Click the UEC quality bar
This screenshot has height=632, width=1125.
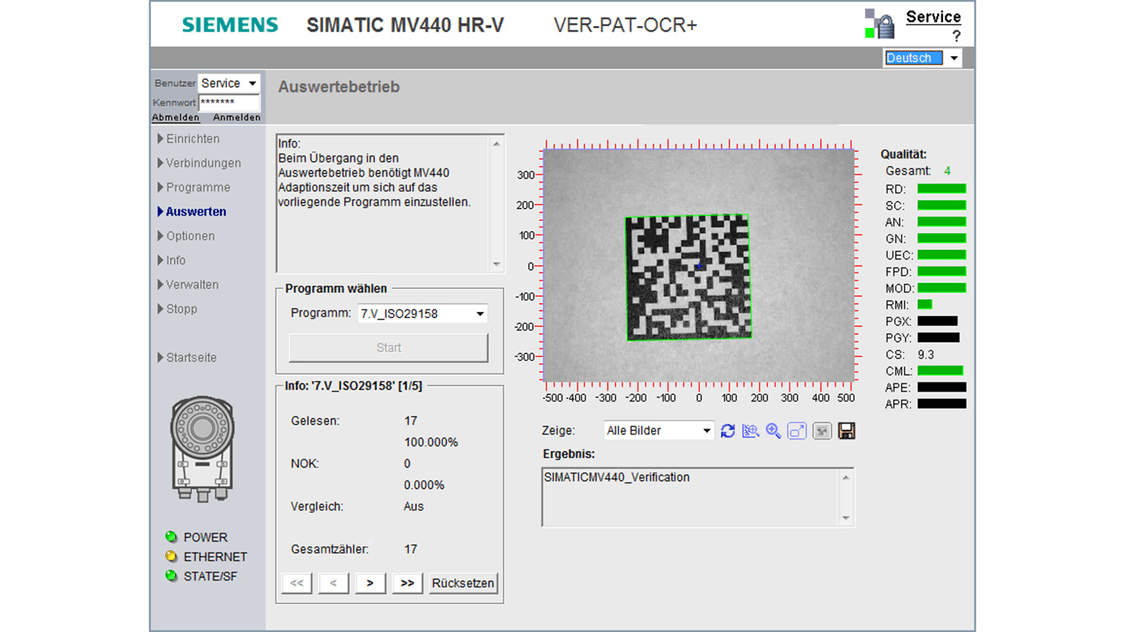coord(942,255)
